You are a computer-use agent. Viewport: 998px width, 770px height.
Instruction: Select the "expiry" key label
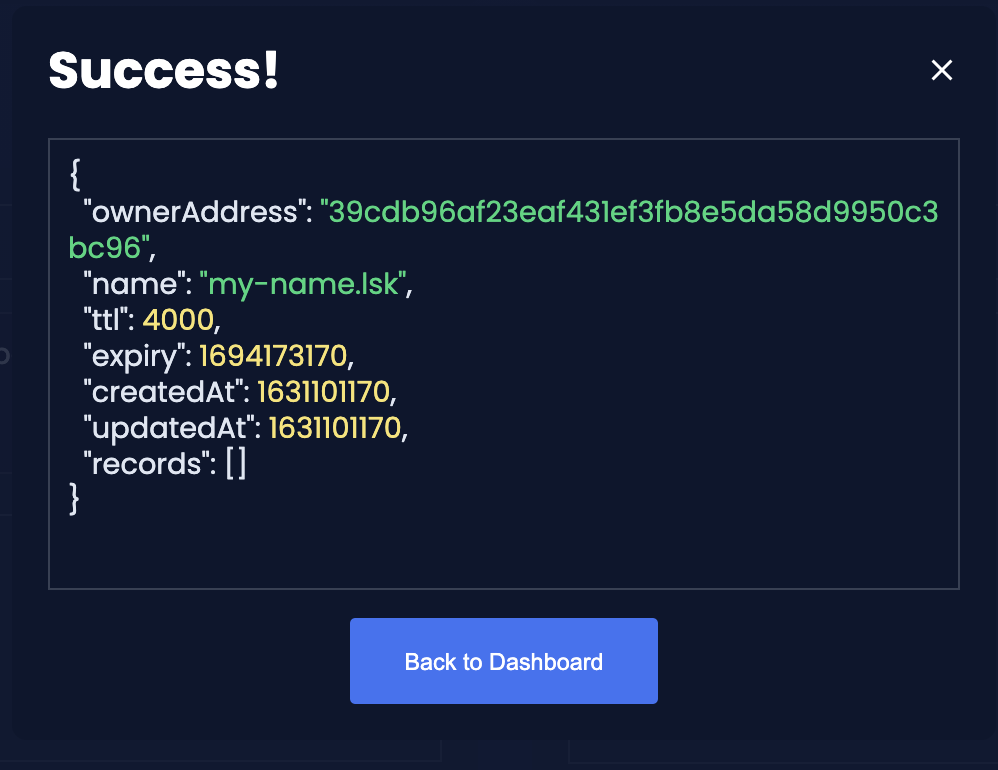point(134,356)
